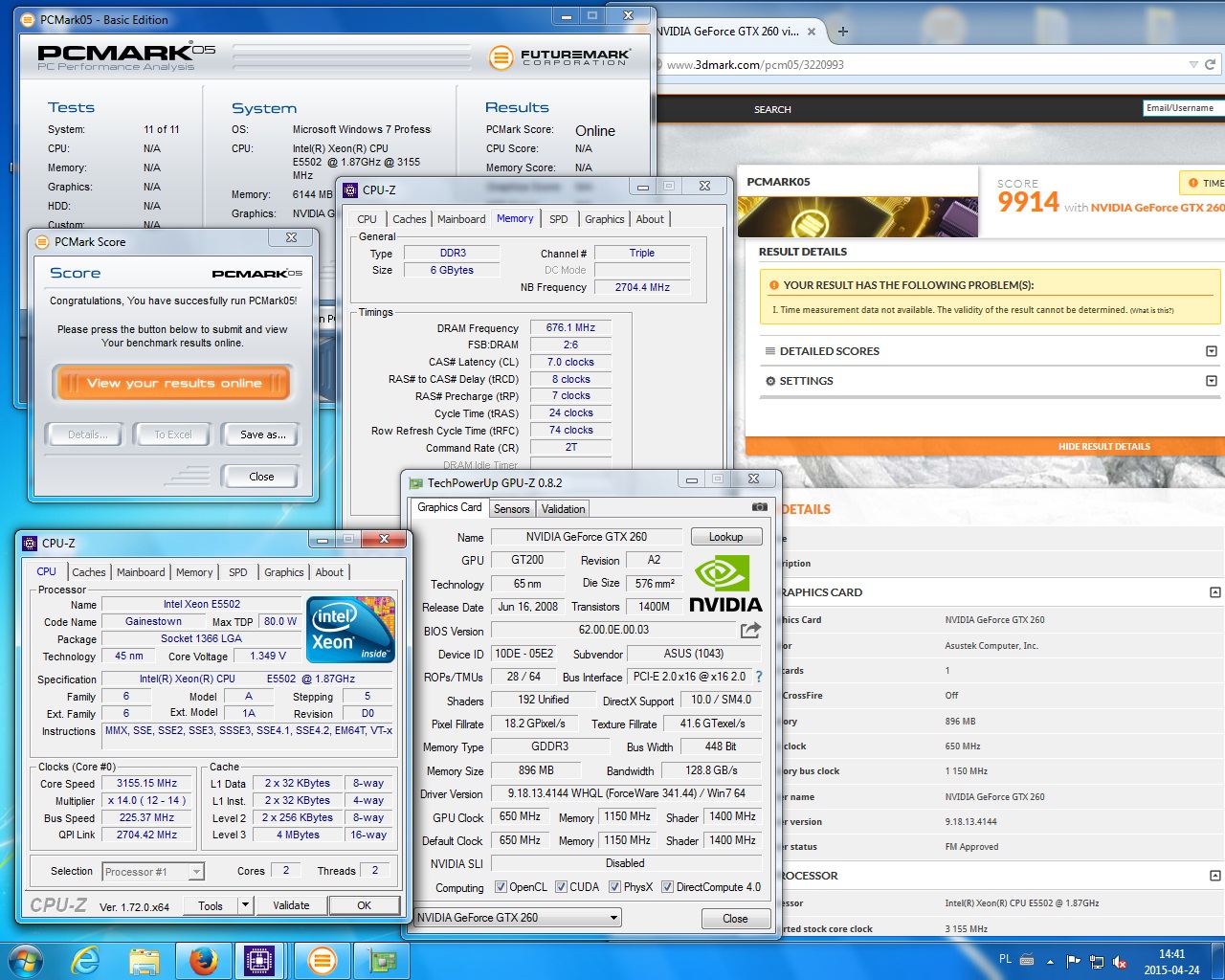Screen dimensions: 1225x980
Task: Open the About tab in the memory CPU-Z window
Action: [650, 219]
